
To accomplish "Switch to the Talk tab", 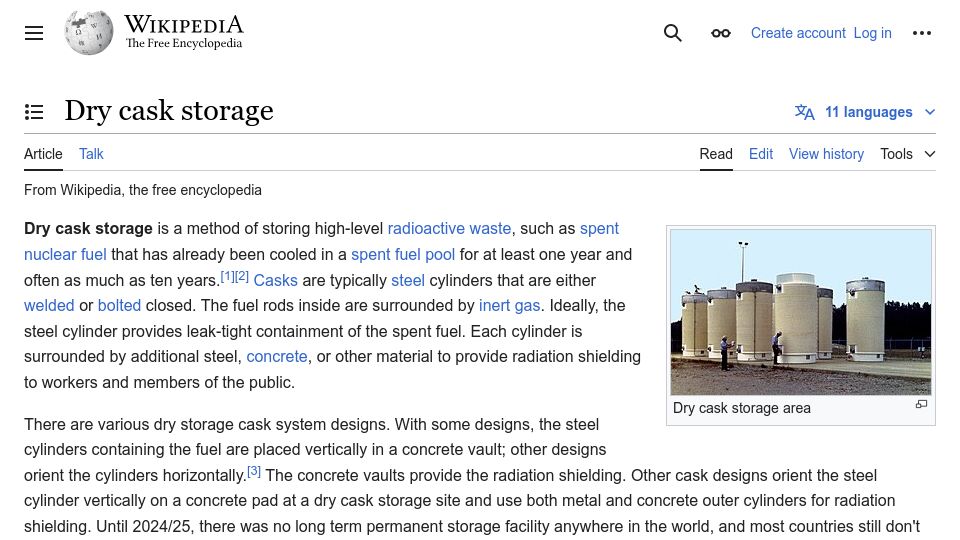I will click(91, 154).
